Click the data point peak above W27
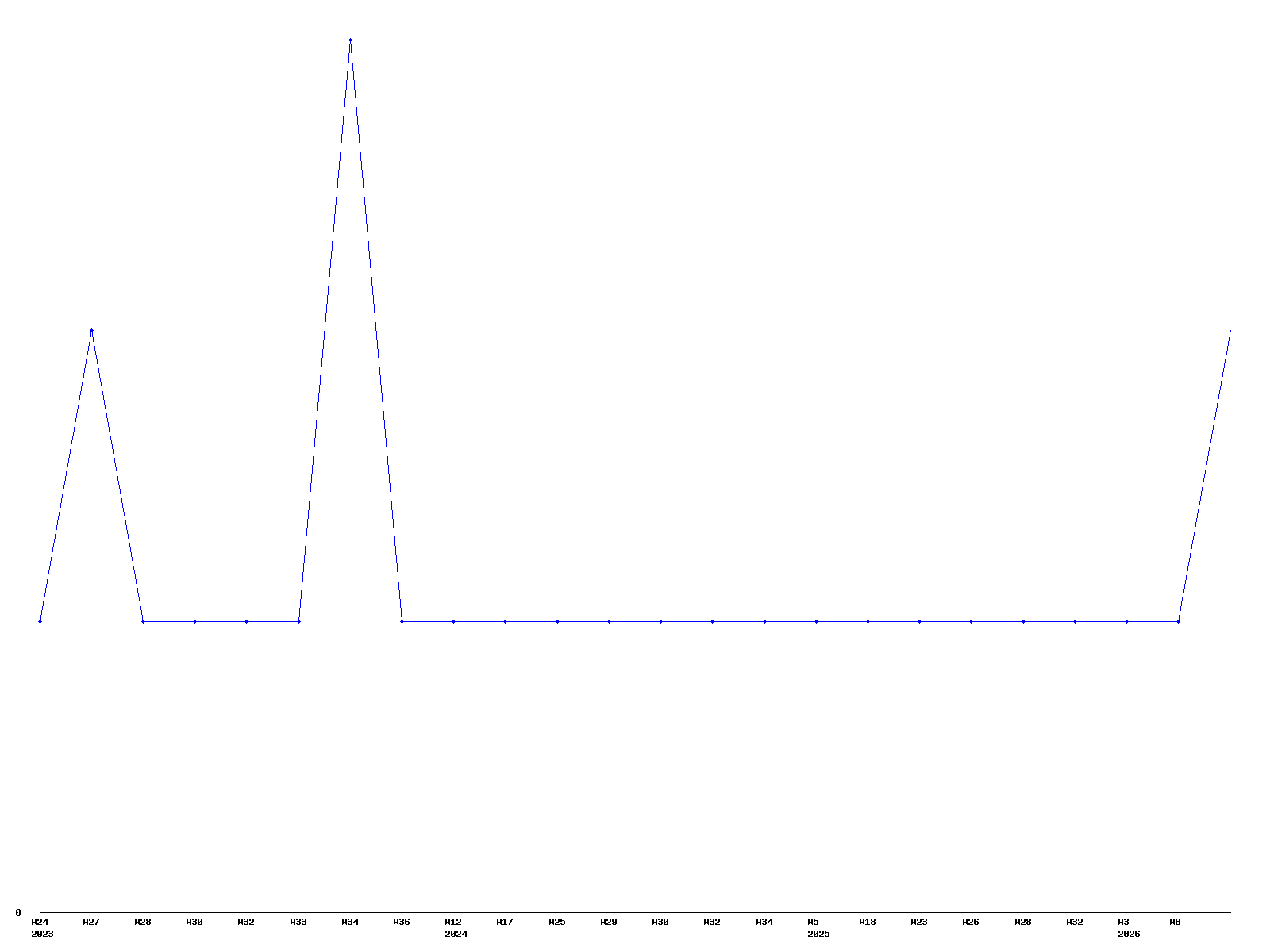 pos(91,330)
